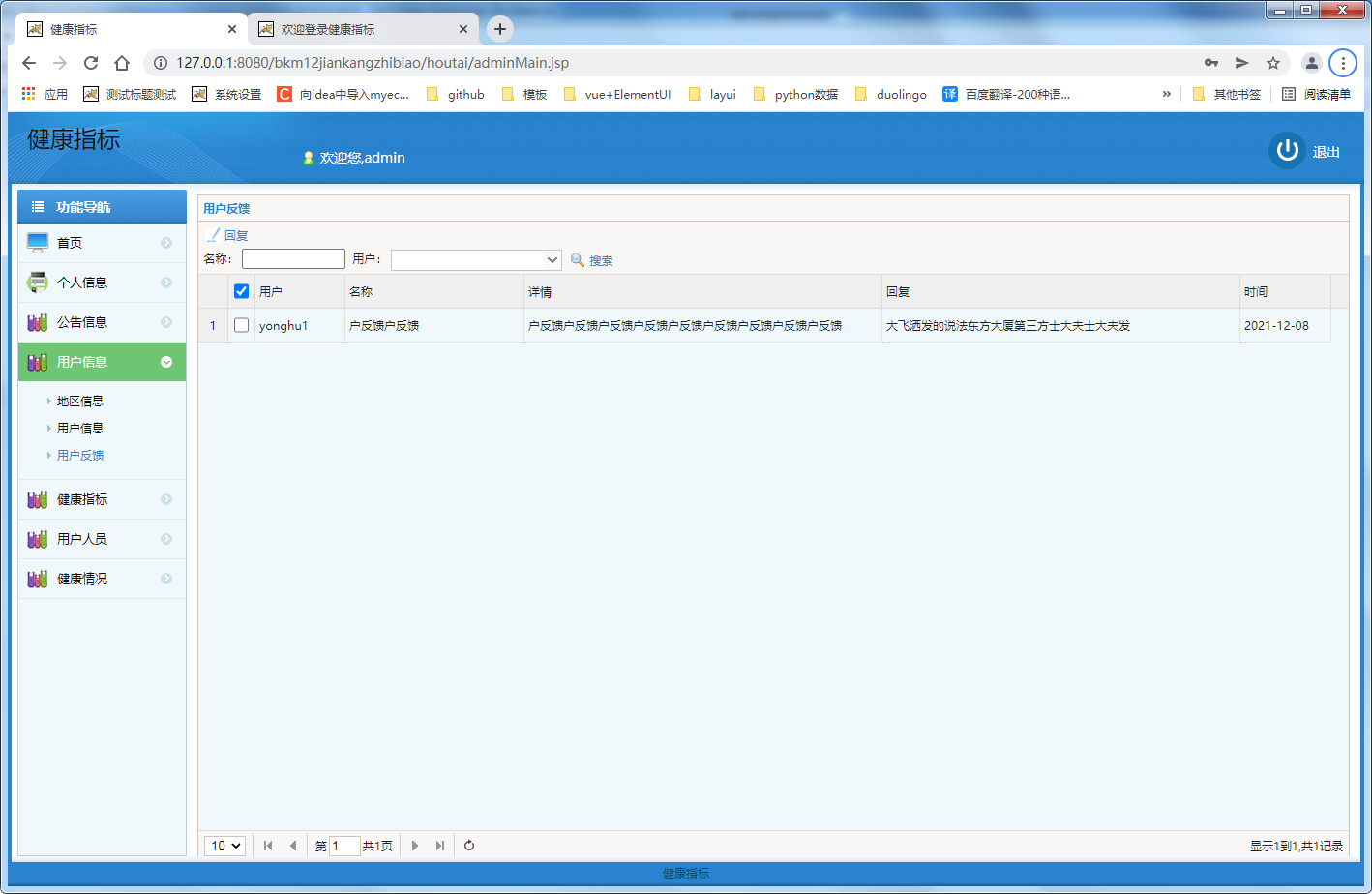
Task: Open the github bookmark folder
Action: tap(455, 94)
